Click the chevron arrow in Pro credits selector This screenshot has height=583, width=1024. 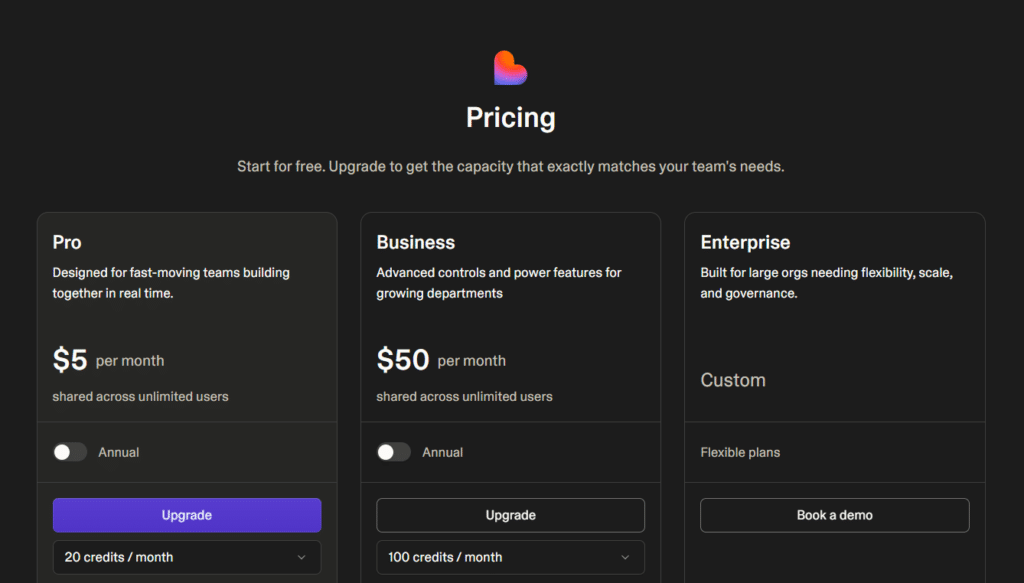tap(302, 557)
